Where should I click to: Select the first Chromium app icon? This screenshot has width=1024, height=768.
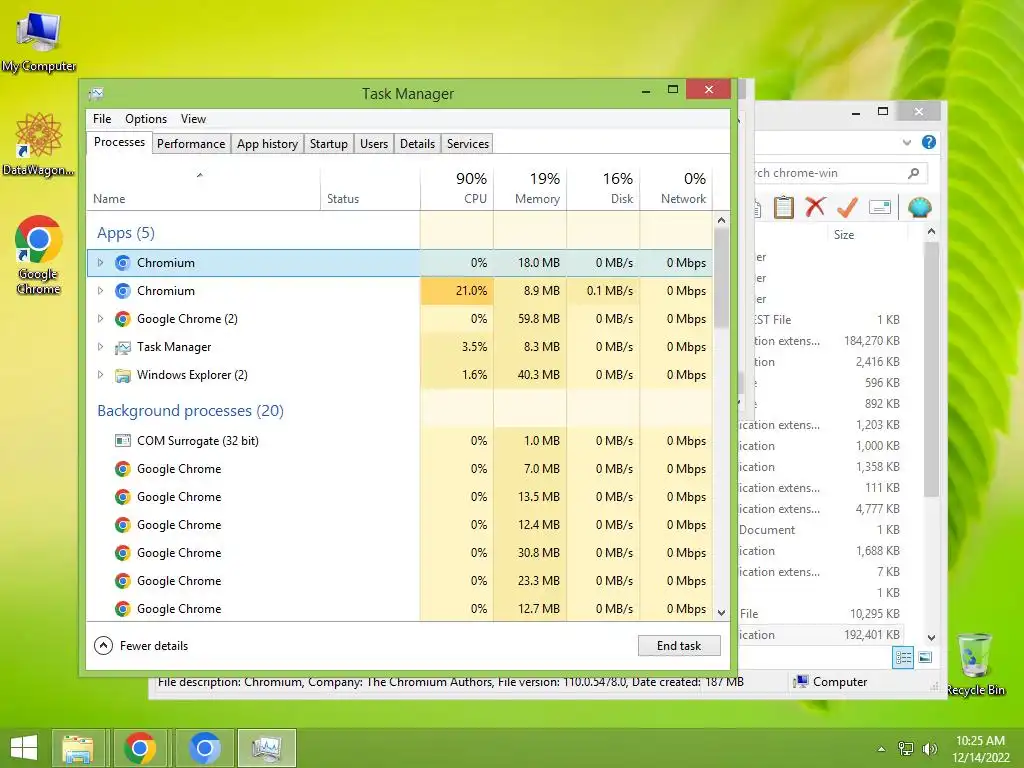coord(122,263)
